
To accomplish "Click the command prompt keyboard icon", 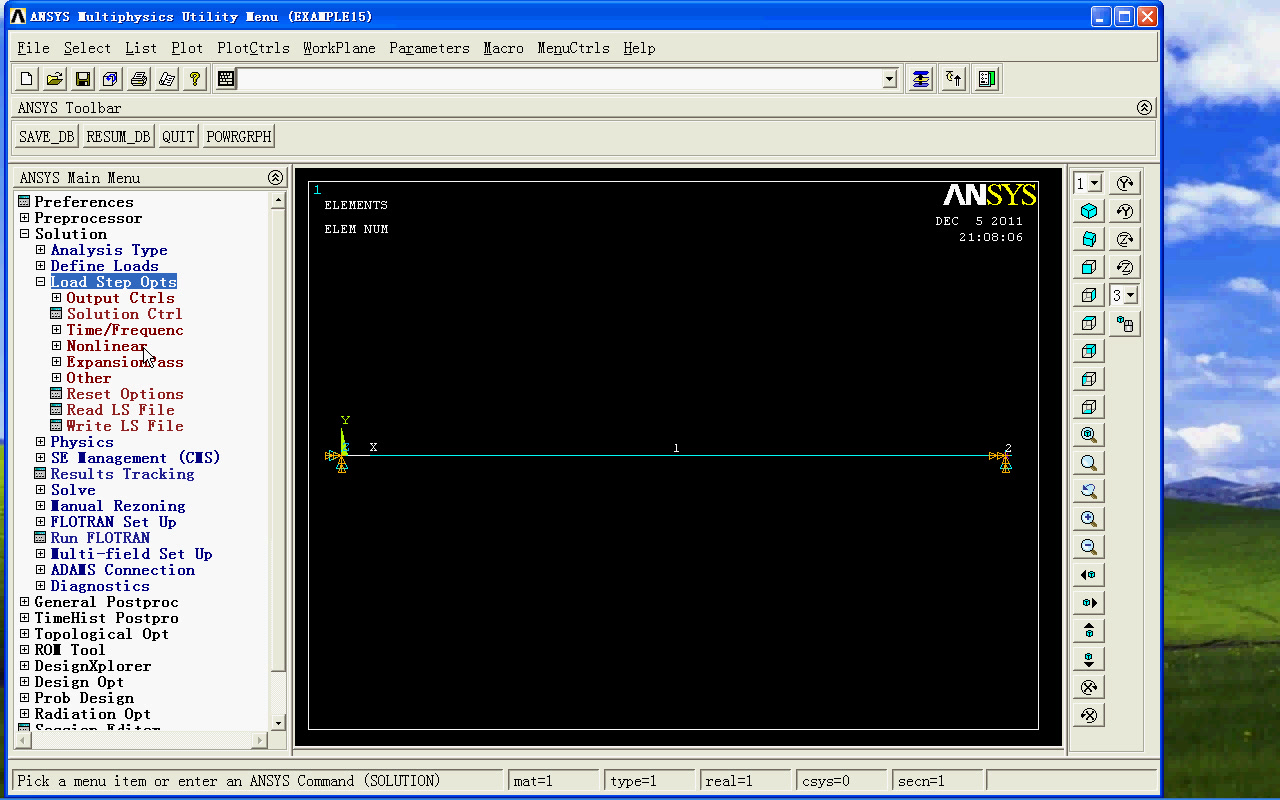I will (227, 79).
